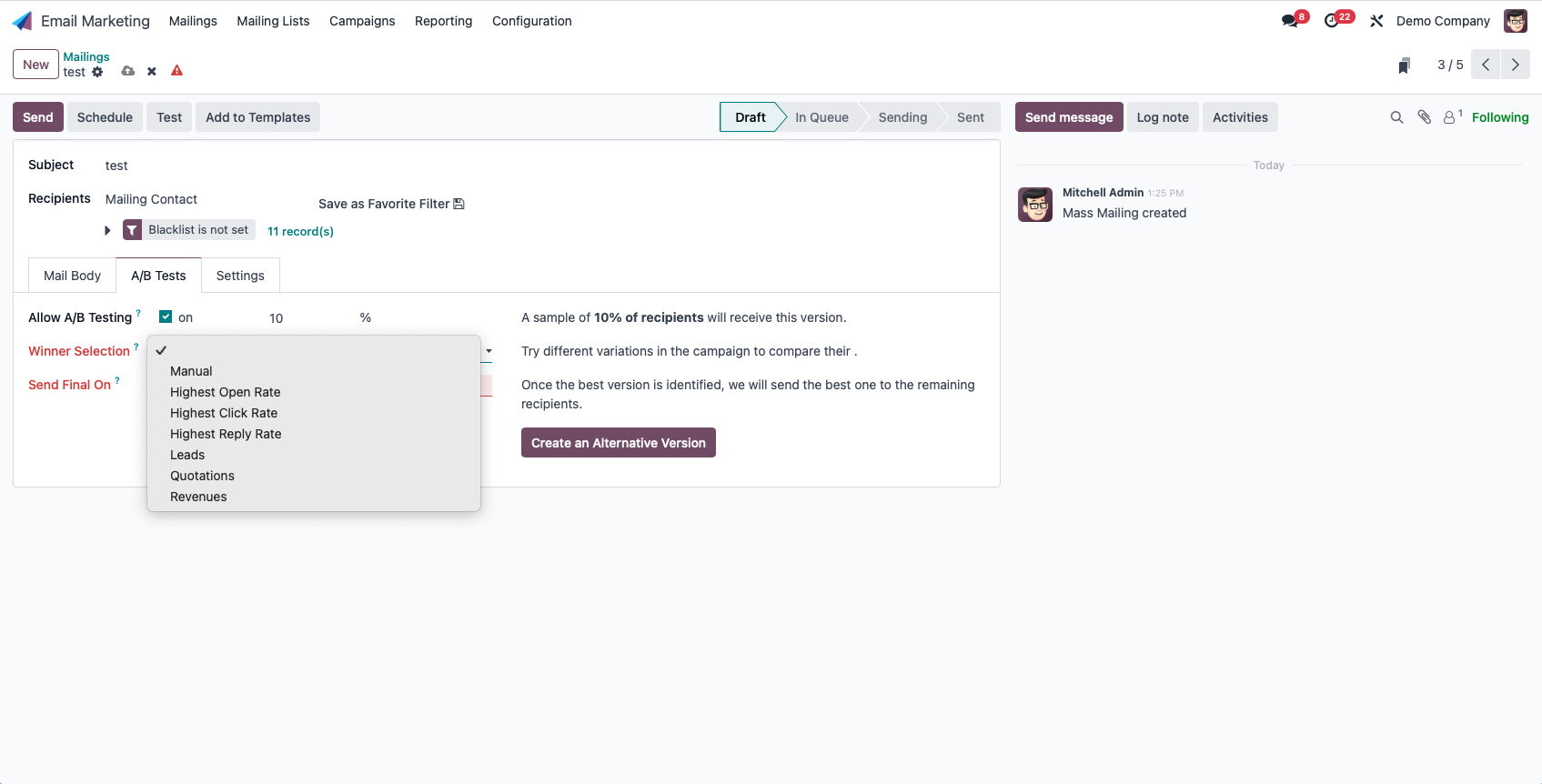Go to the previous record arrow

coord(1486,65)
